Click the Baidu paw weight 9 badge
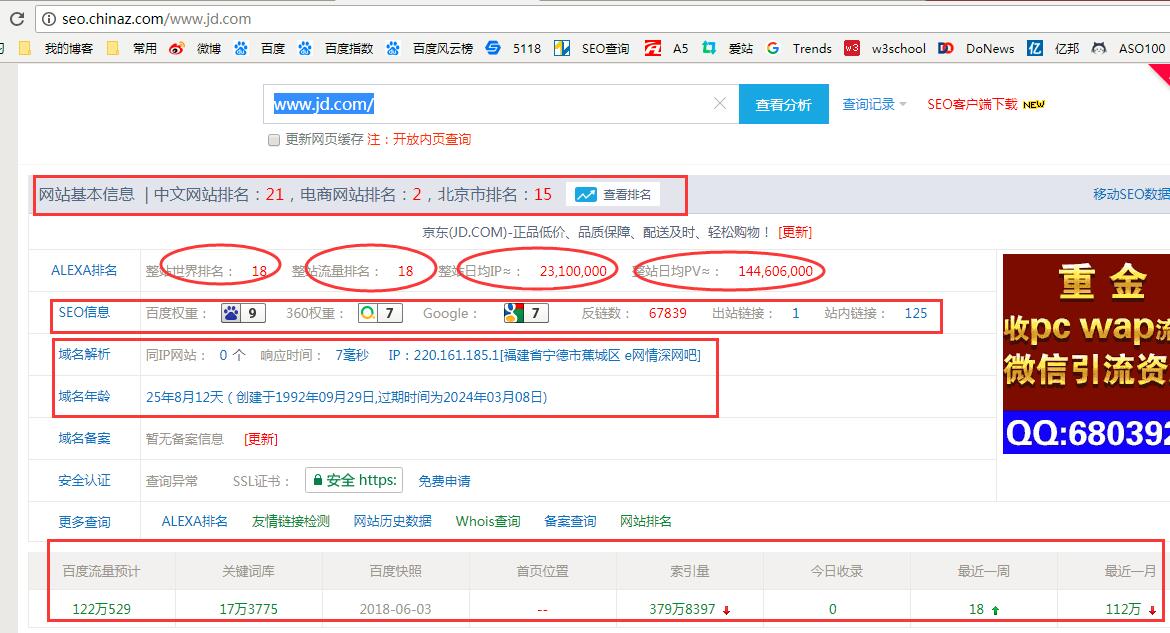Viewport: 1170px width, 633px height. click(243, 313)
